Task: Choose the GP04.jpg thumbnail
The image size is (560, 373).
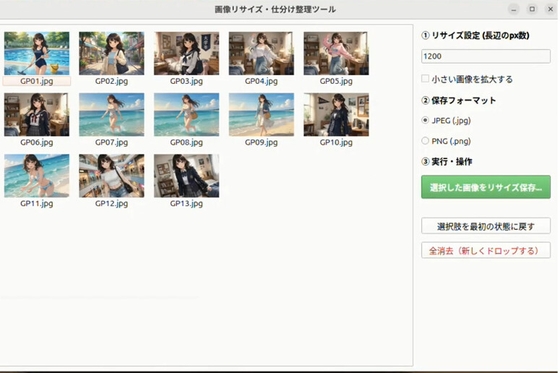Action: point(261,53)
